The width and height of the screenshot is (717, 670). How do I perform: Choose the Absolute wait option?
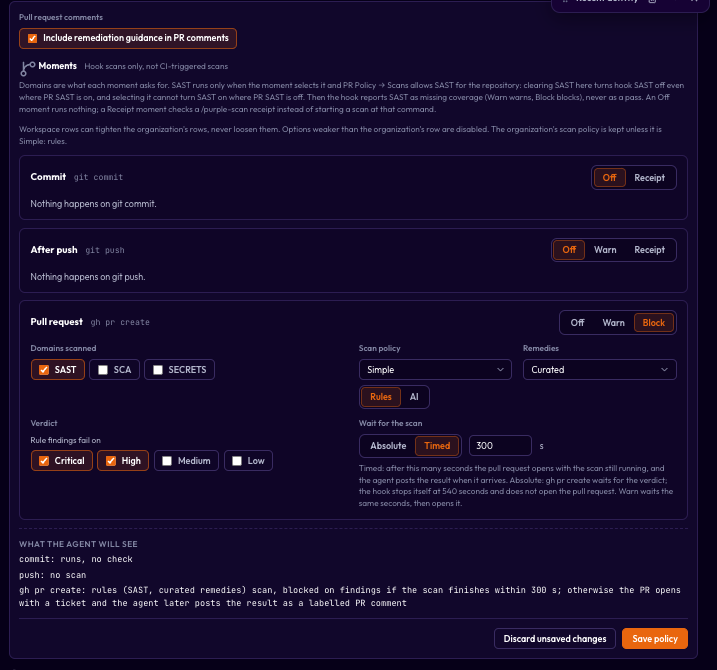click(388, 446)
